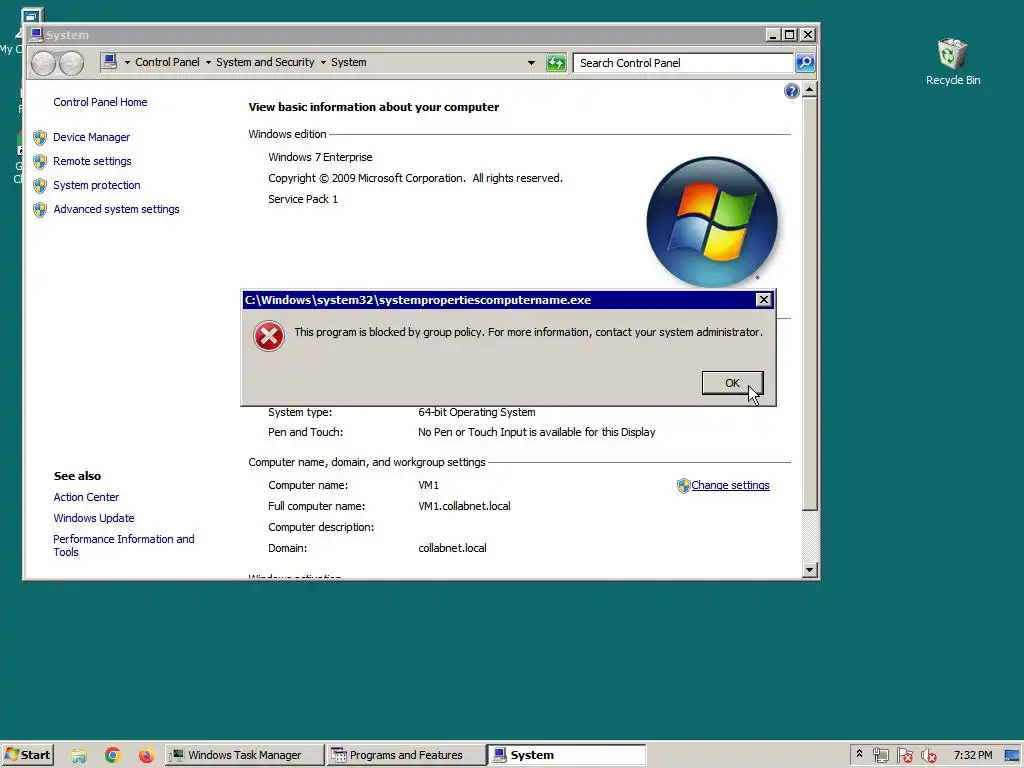The height and width of the screenshot is (768, 1024).
Task: Click the Domain label in System window
Action: (287, 548)
